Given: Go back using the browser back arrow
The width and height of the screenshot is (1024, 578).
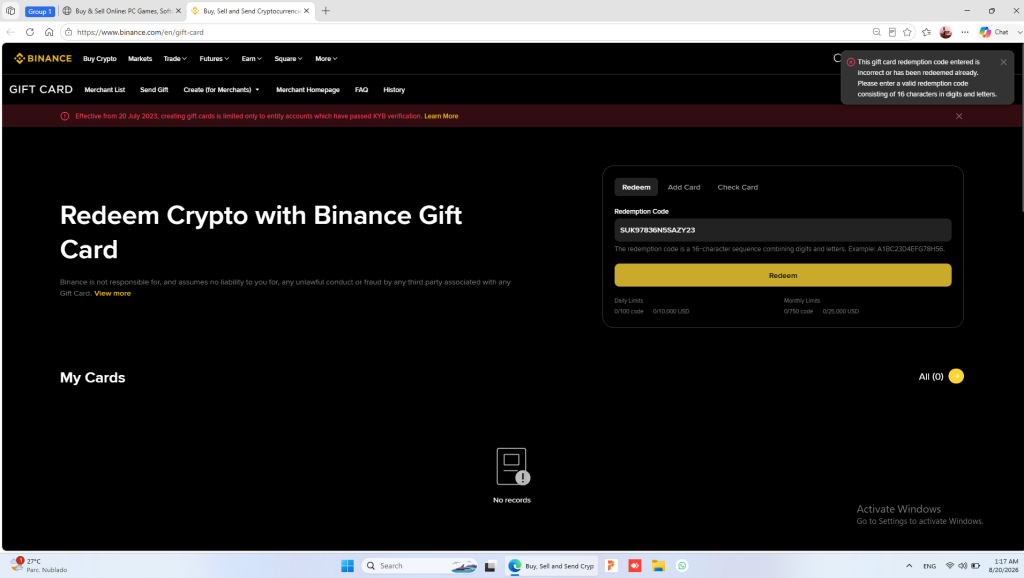Looking at the screenshot, I should click(x=10, y=32).
